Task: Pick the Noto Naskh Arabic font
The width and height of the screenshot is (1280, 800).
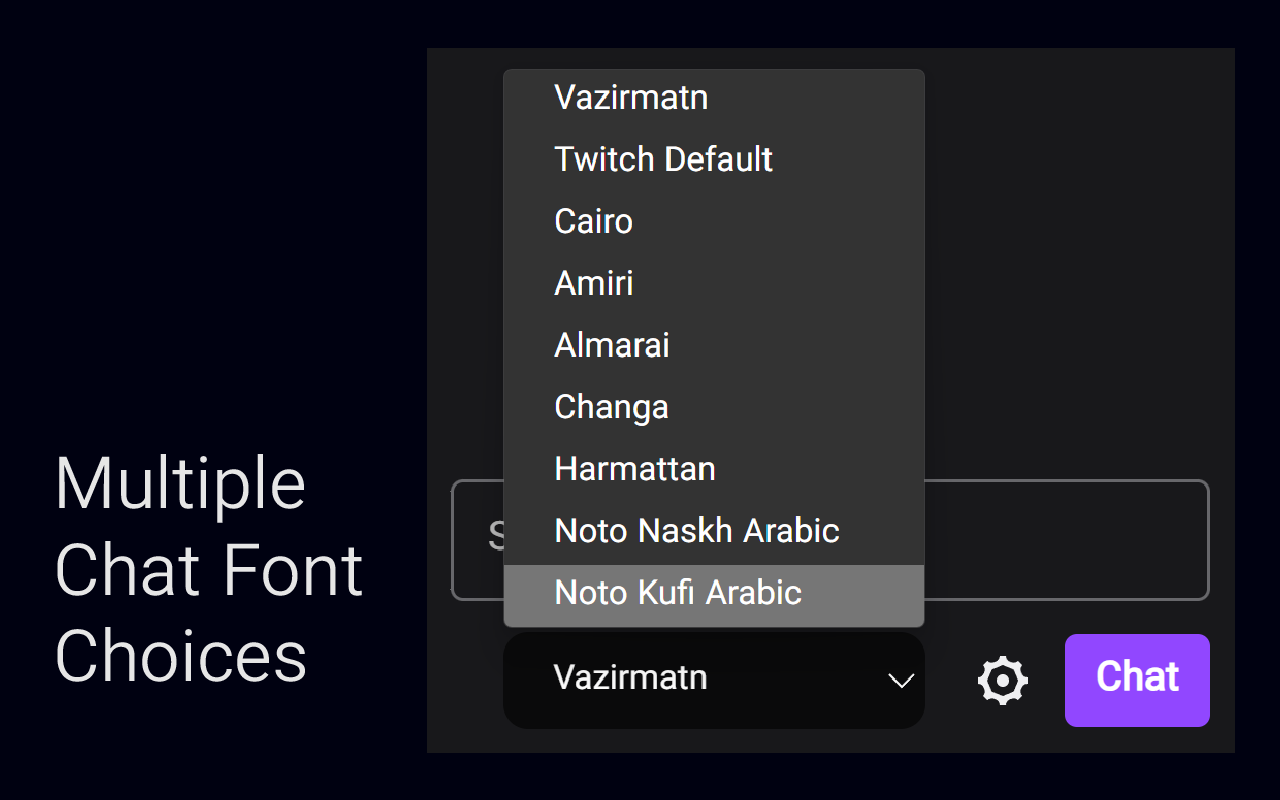Action: 697,531
